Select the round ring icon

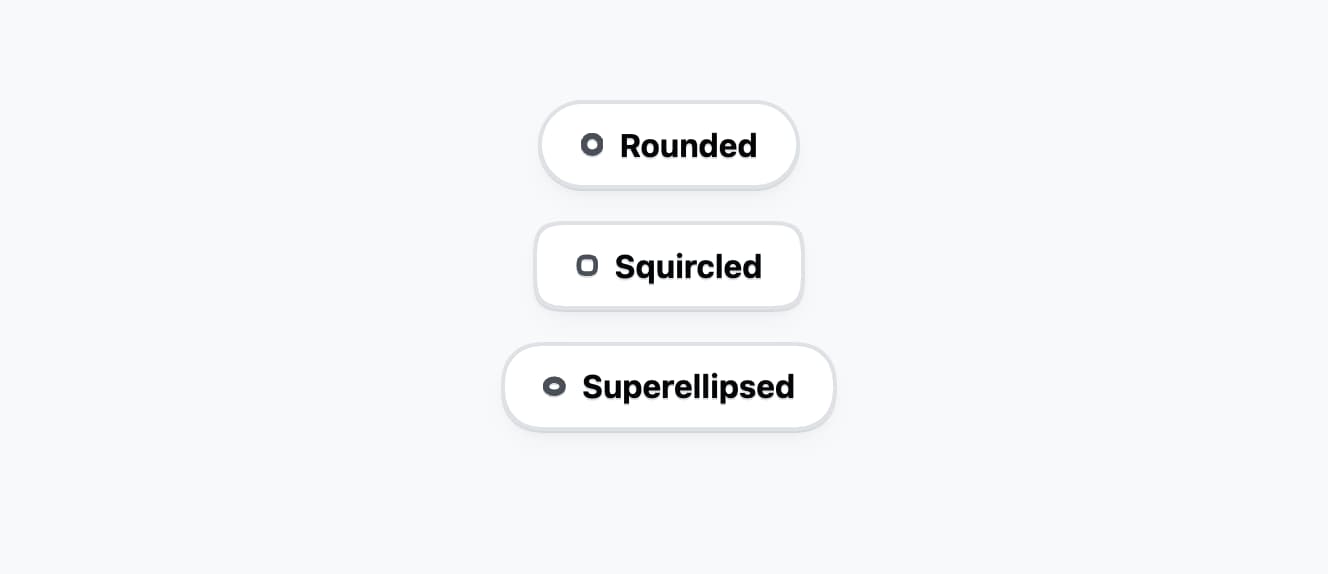pyautogui.click(x=592, y=145)
